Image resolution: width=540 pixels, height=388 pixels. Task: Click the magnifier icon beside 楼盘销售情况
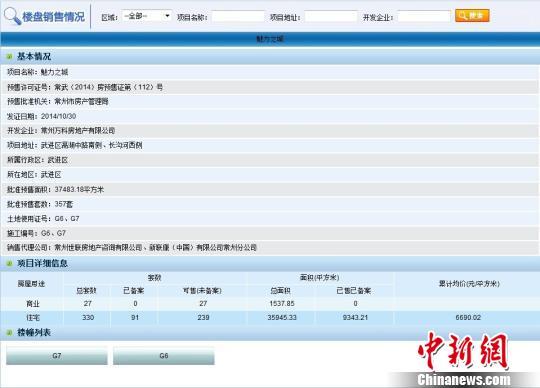click(x=12, y=16)
